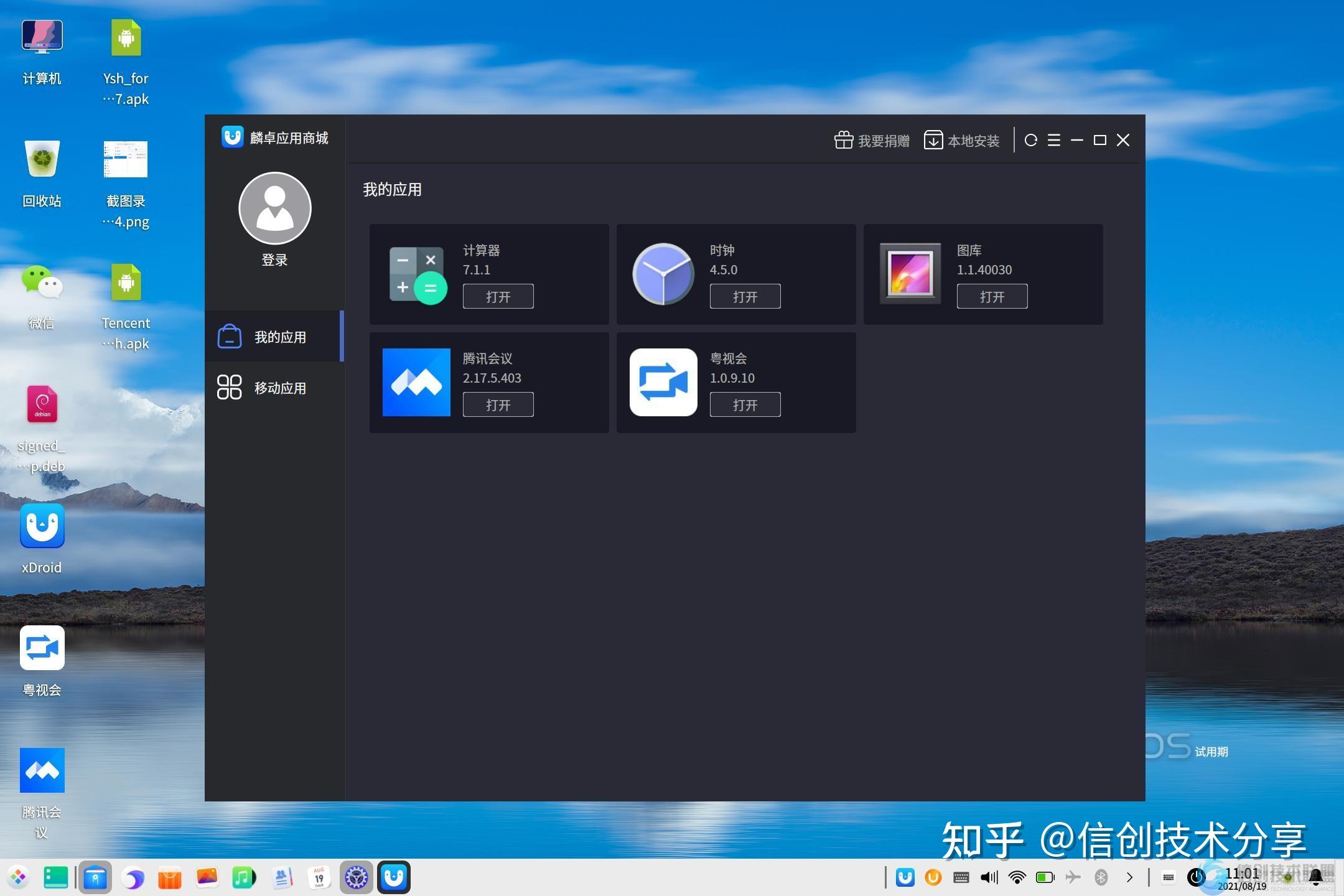Open the hamburger menu in the store titlebar
The image size is (1344, 896).
[1054, 140]
